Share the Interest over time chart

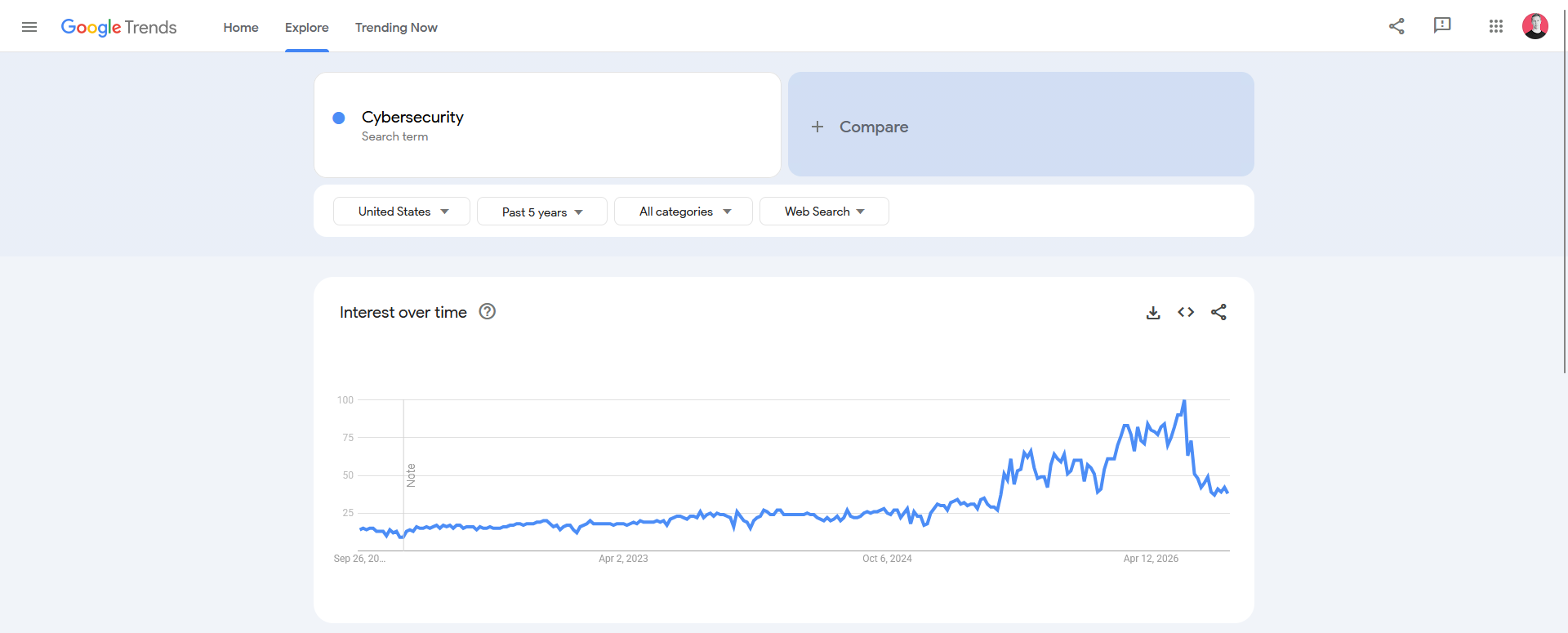1218,312
